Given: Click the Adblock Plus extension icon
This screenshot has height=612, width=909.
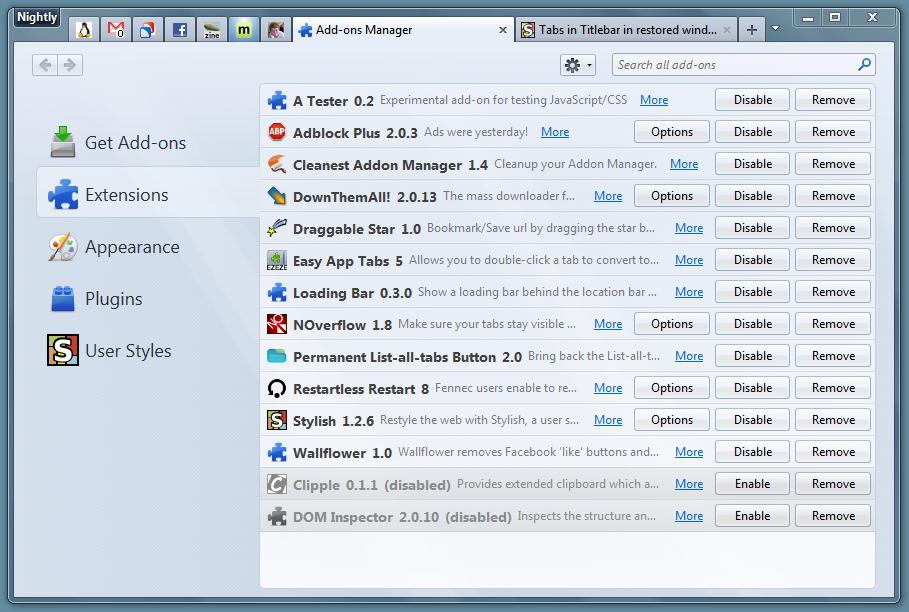Looking at the screenshot, I should click(x=277, y=131).
